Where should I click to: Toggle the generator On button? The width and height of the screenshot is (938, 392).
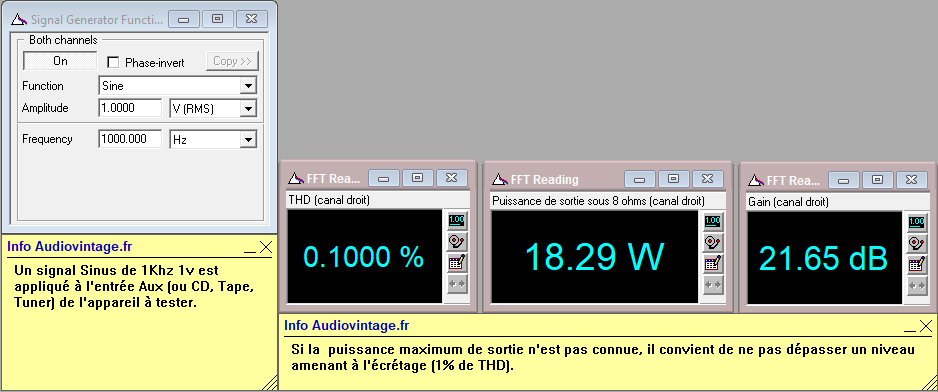point(60,61)
